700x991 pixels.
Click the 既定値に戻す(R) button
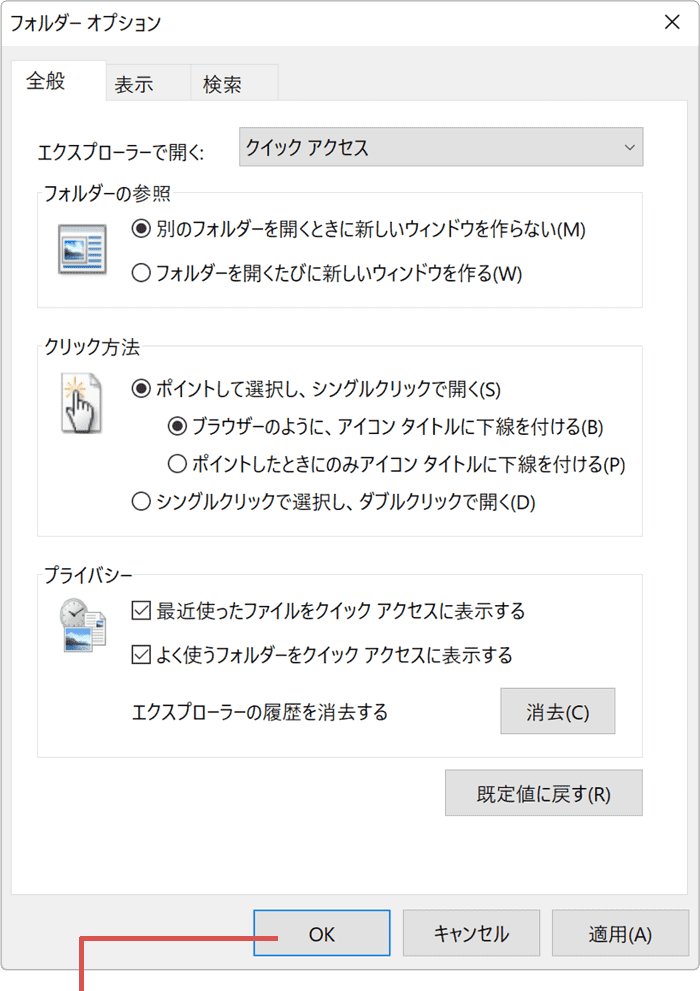(543, 793)
